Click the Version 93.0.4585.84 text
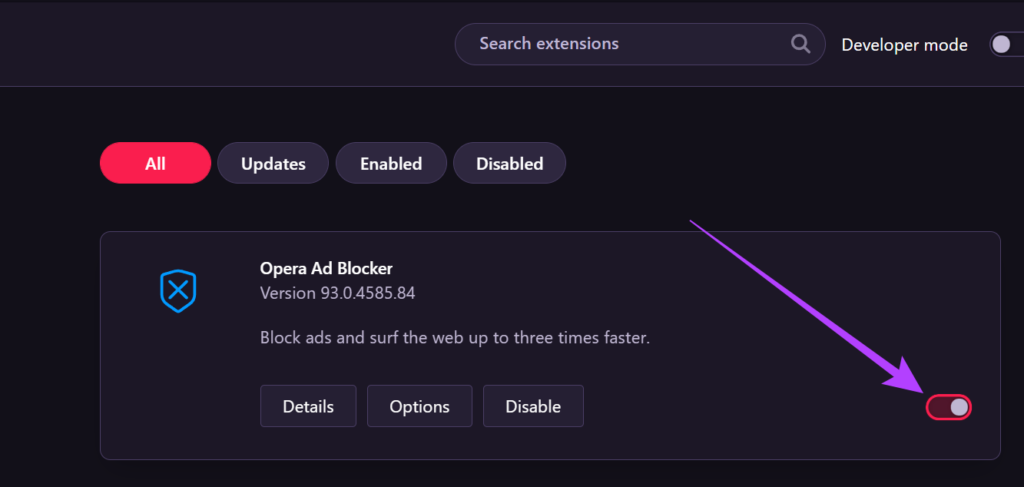The height and width of the screenshot is (487, 1024). tap(337, 294)
